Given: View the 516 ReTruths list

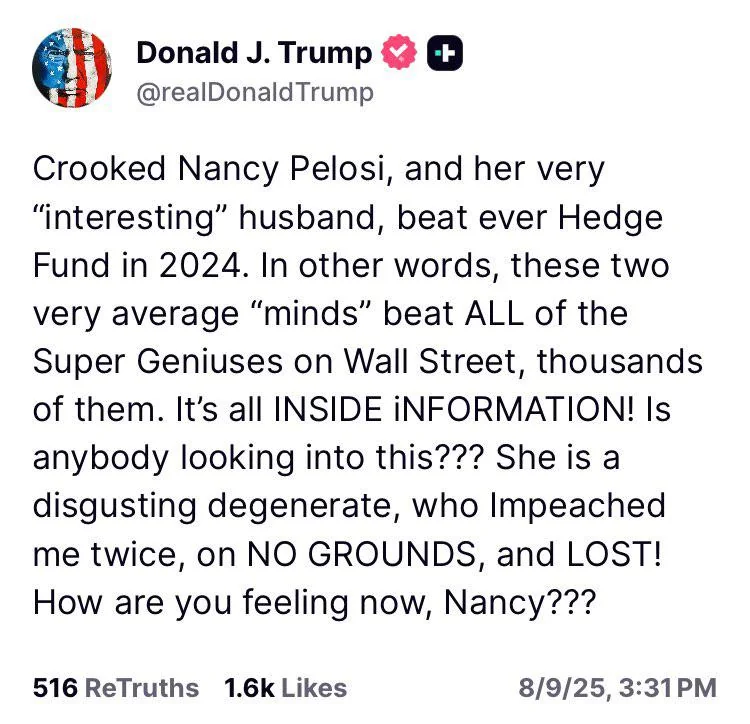Looking at the screenshot, I should coord(116,688).
